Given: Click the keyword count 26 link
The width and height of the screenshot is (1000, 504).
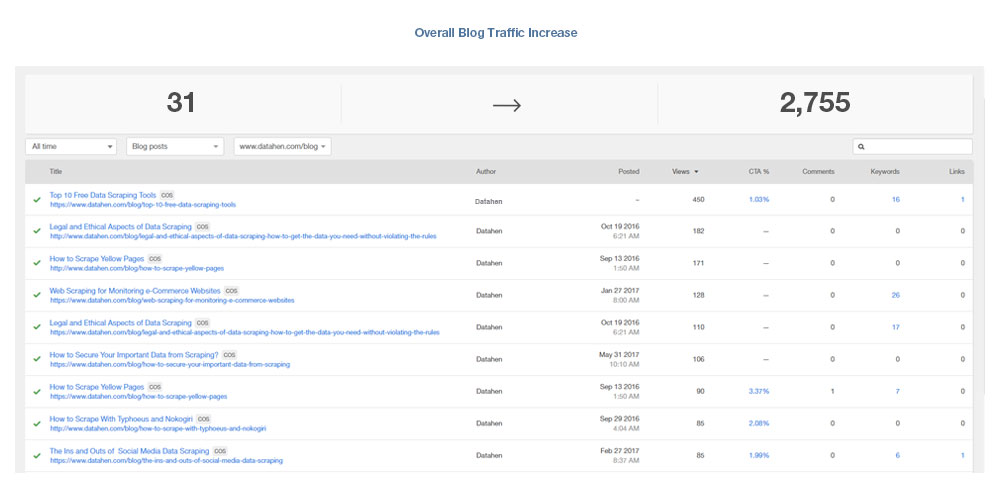Looking at the screenshot, I should click(895, 295).
